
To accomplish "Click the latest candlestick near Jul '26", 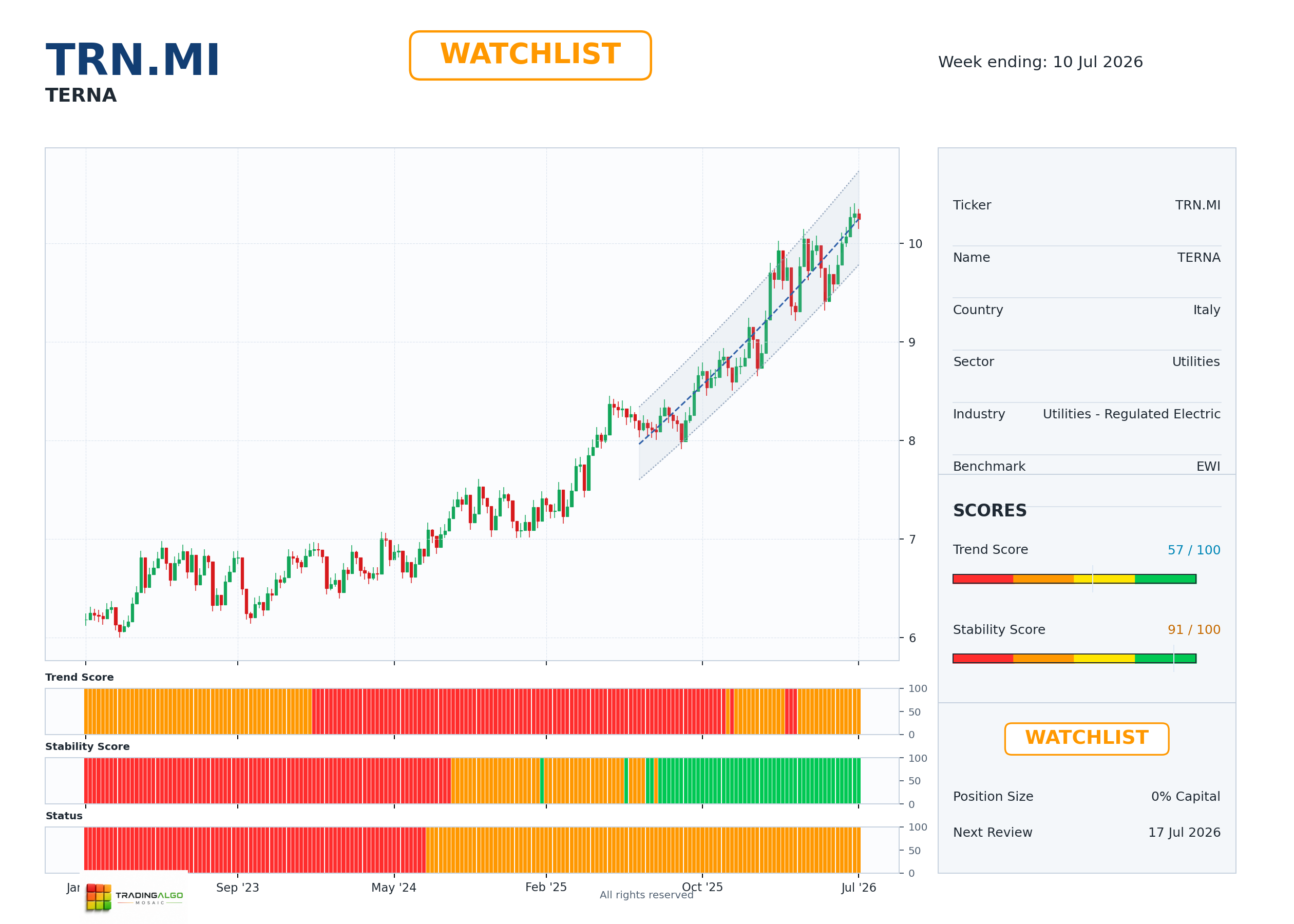I will (x=859, y=217).
